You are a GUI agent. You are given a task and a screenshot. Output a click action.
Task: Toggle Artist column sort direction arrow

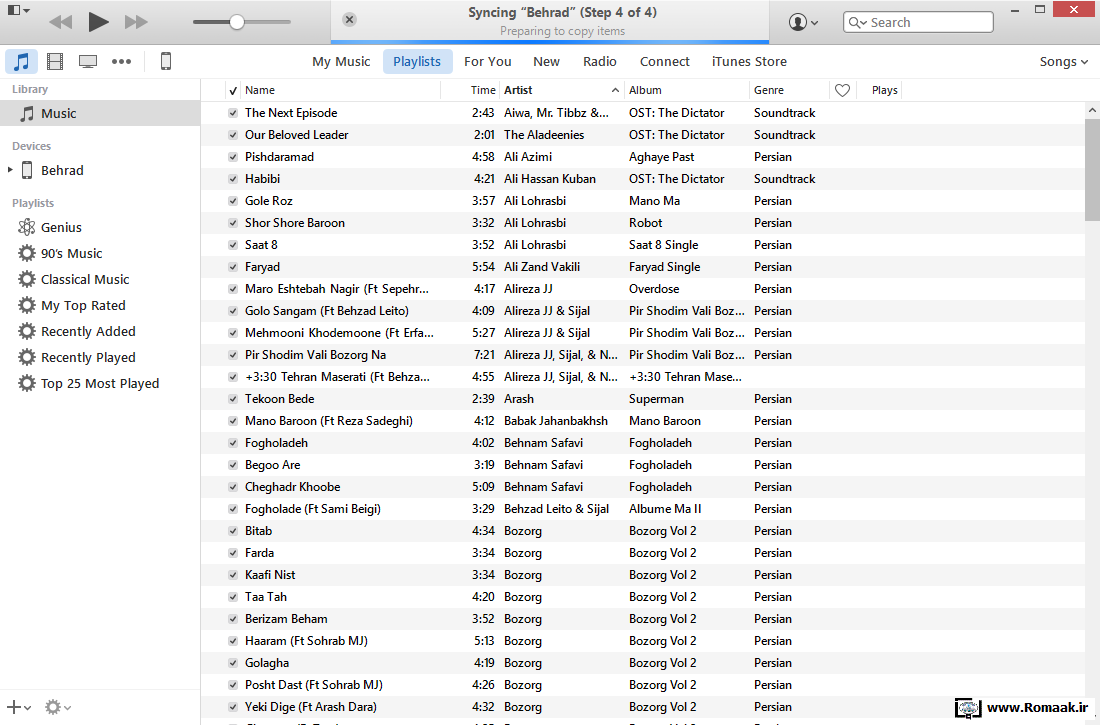tap(615, 90)
